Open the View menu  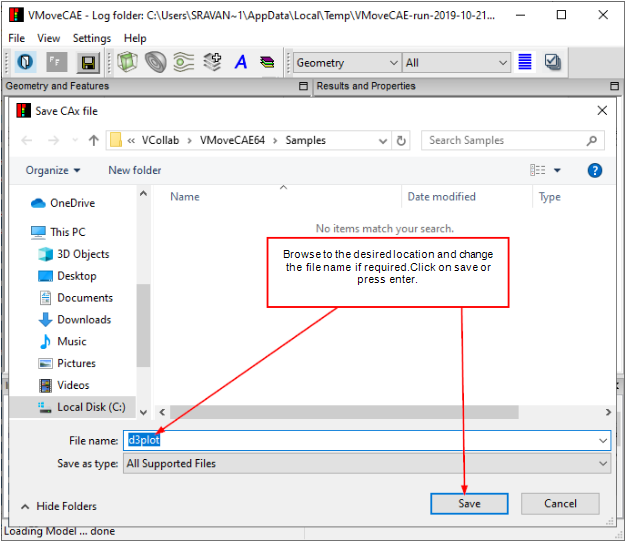(48, 38)
